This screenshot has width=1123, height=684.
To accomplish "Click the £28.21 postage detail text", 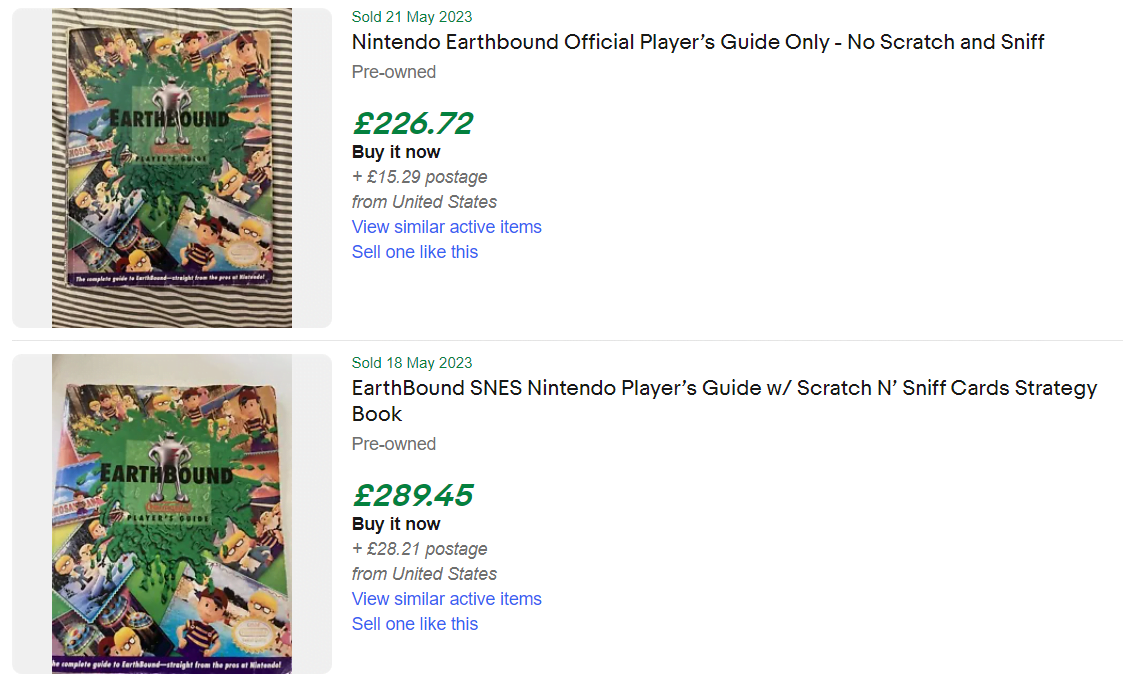I will (419, 549).
